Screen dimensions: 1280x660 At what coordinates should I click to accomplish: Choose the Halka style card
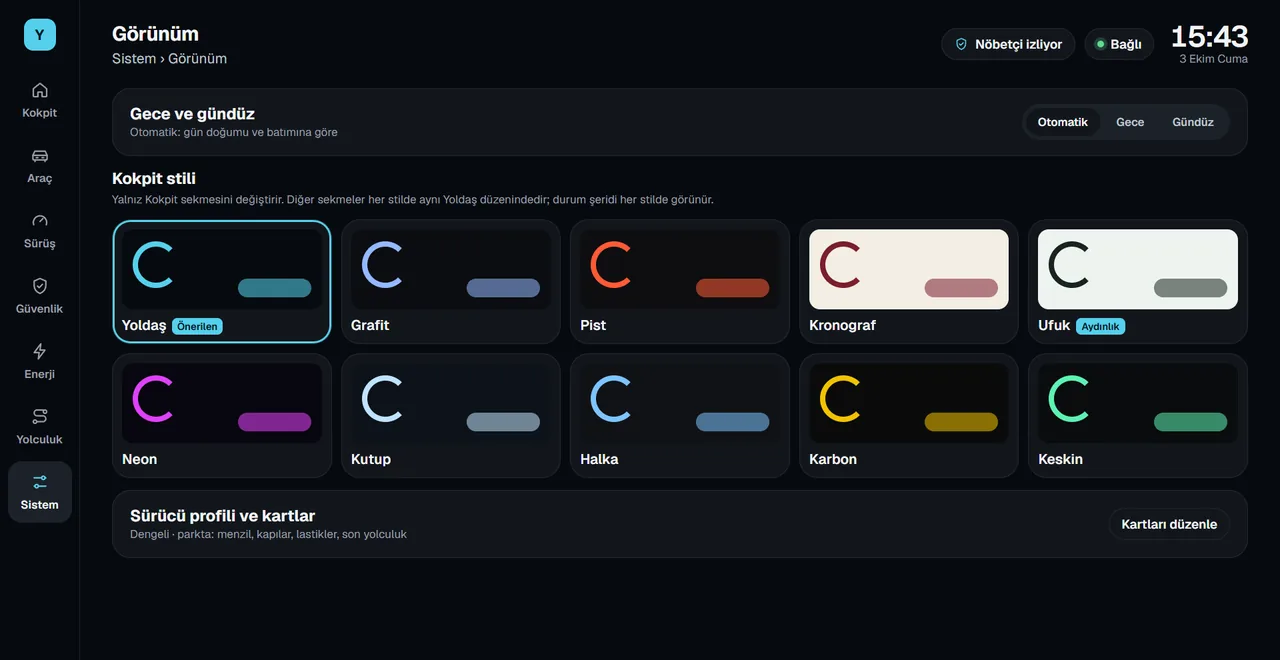pos(680,416)
